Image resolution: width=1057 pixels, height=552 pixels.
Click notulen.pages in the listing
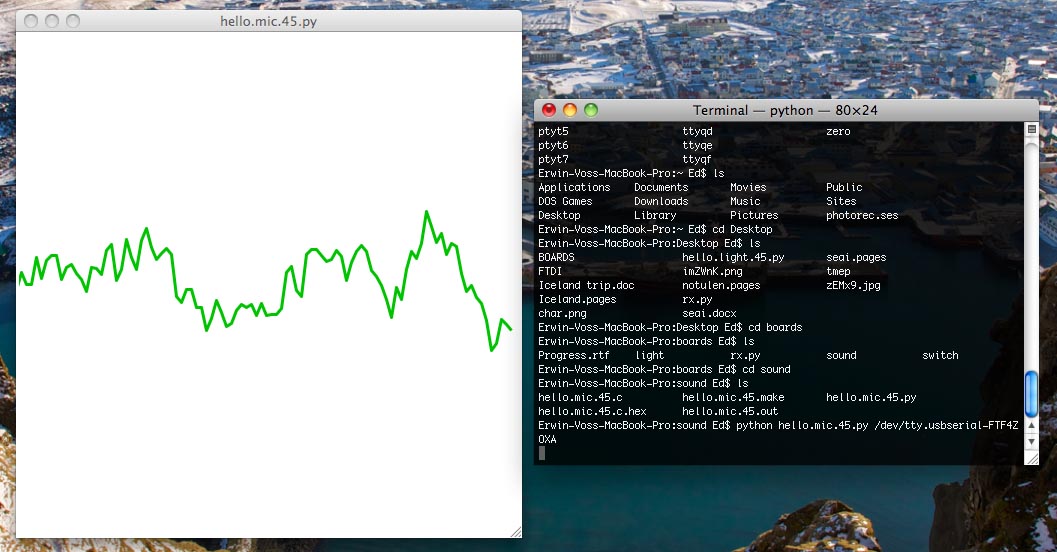(721, 286)
